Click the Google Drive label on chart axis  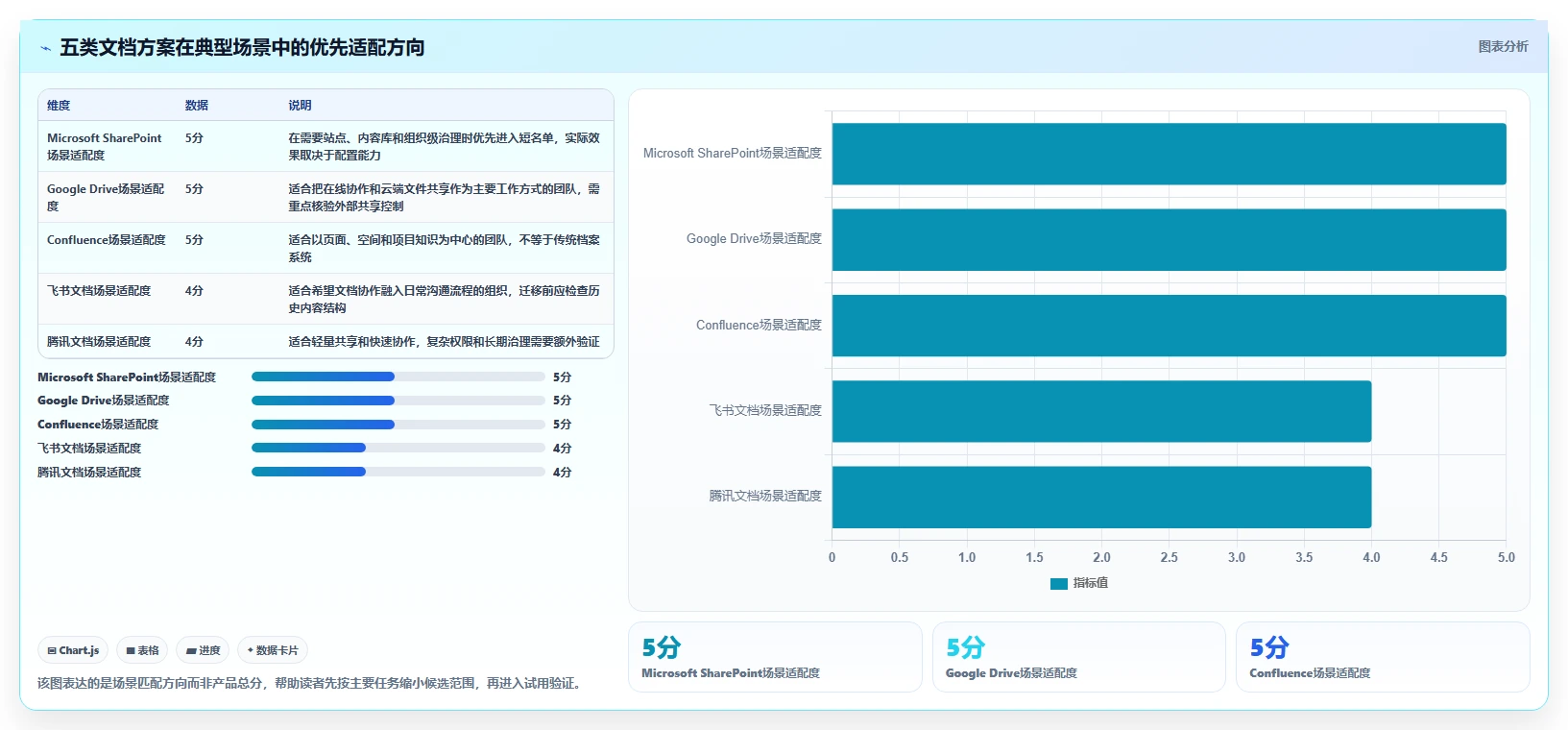tap(754, 239)
